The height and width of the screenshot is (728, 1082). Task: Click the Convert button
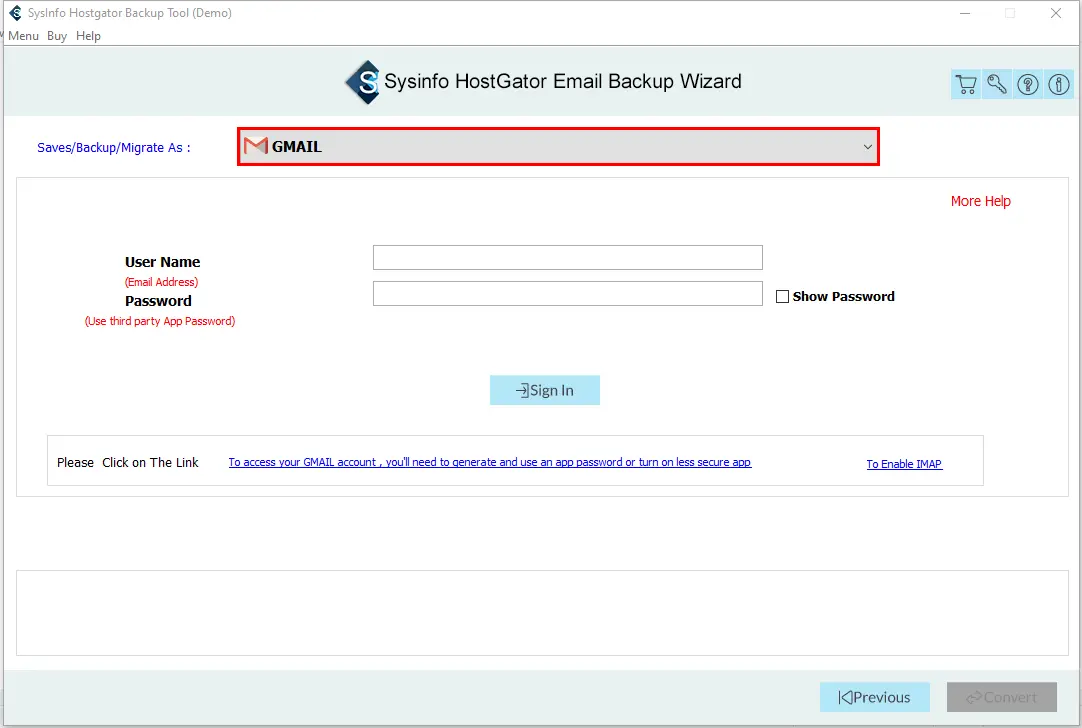(1001, 697)
